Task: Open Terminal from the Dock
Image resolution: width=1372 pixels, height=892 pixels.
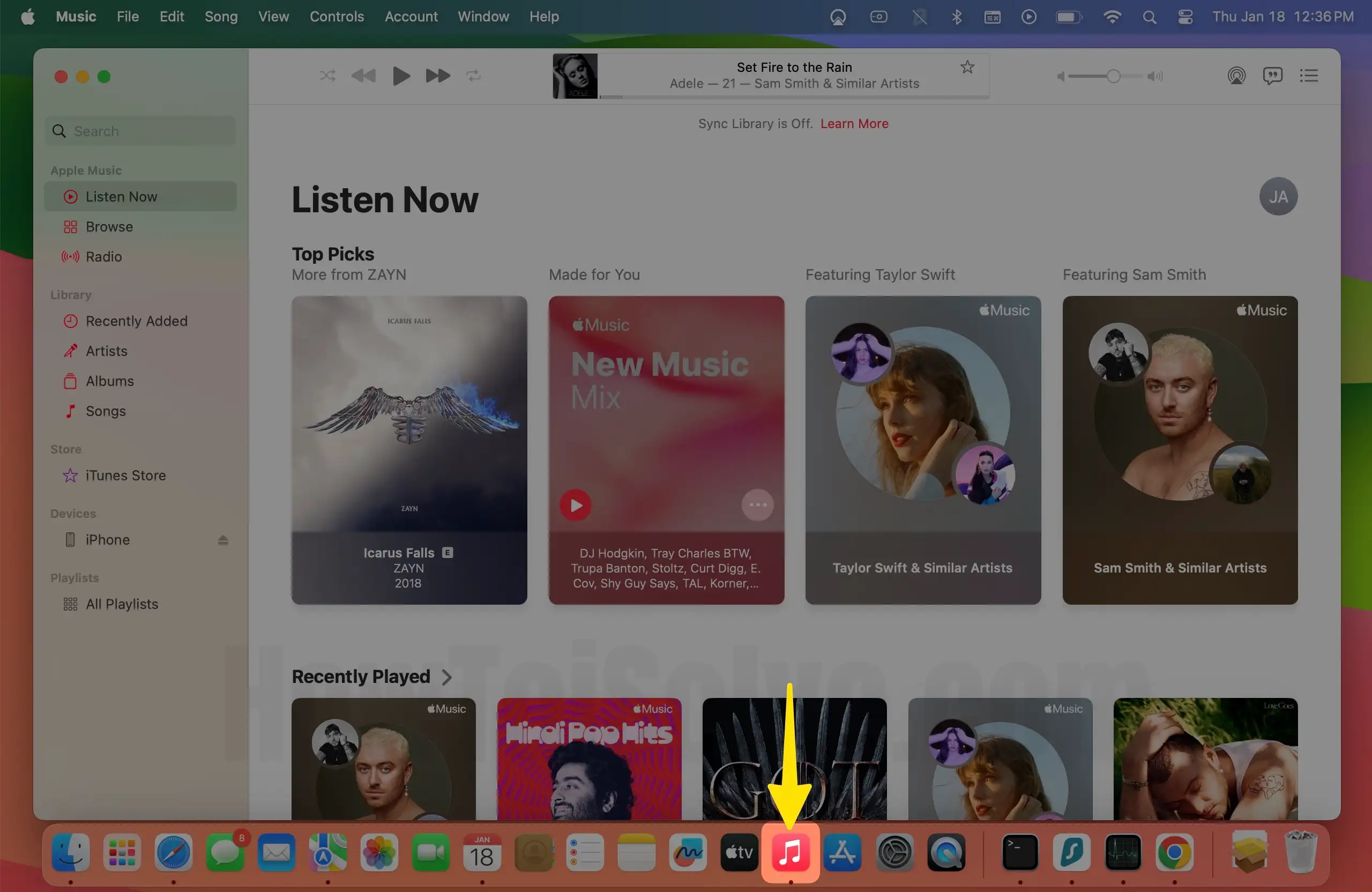Action: click(1020, 852)
